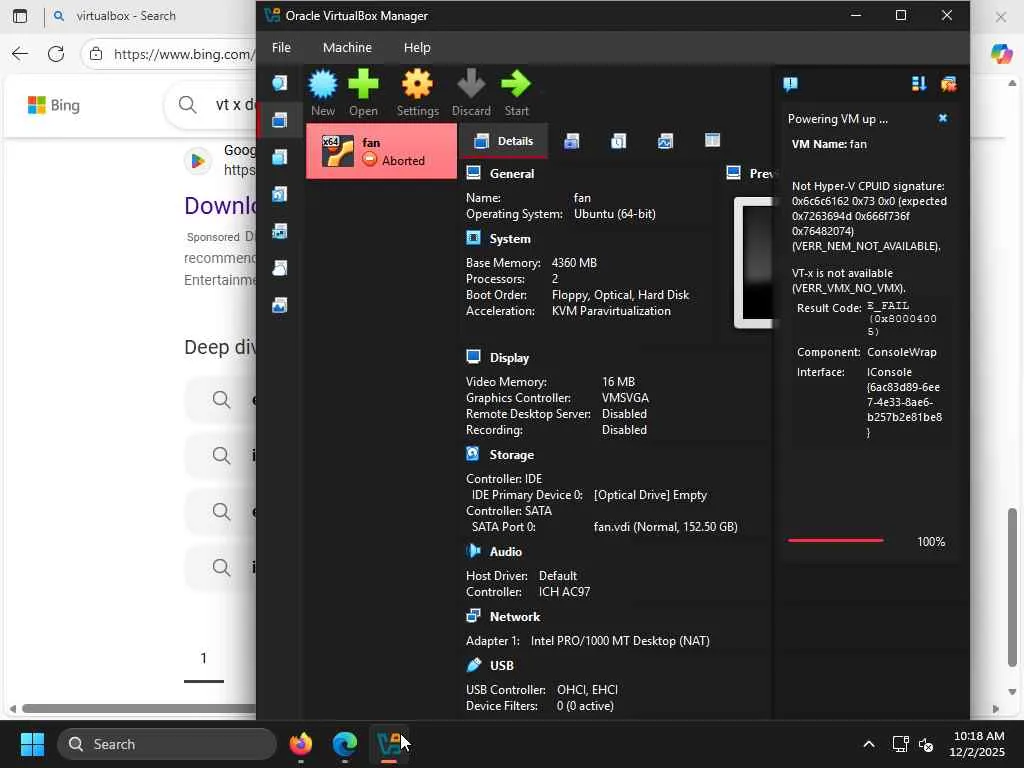
Task: Click the System section chip icon
Action: click(473, 238)
